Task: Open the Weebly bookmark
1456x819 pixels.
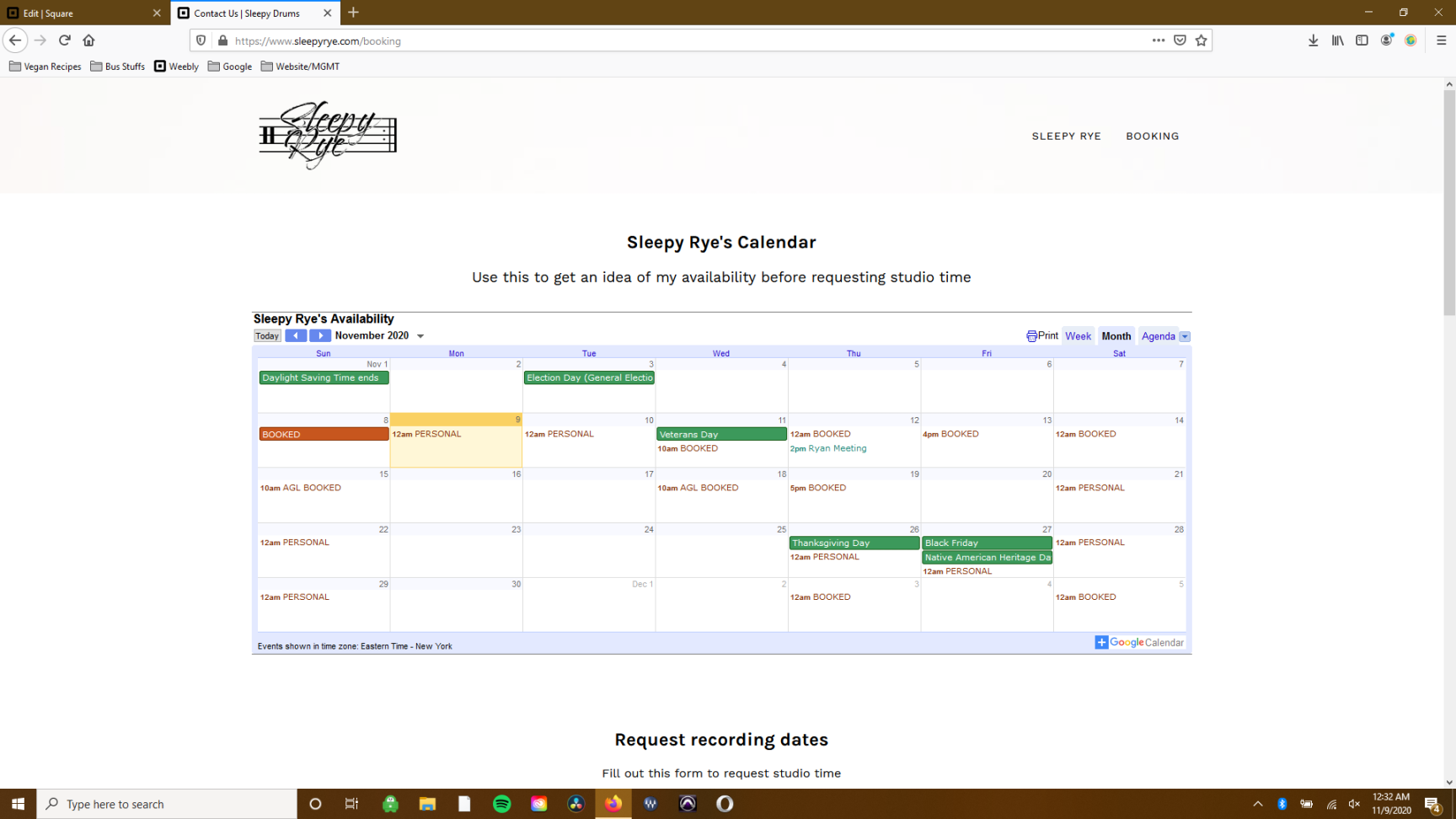Action: tap(177, 67)
